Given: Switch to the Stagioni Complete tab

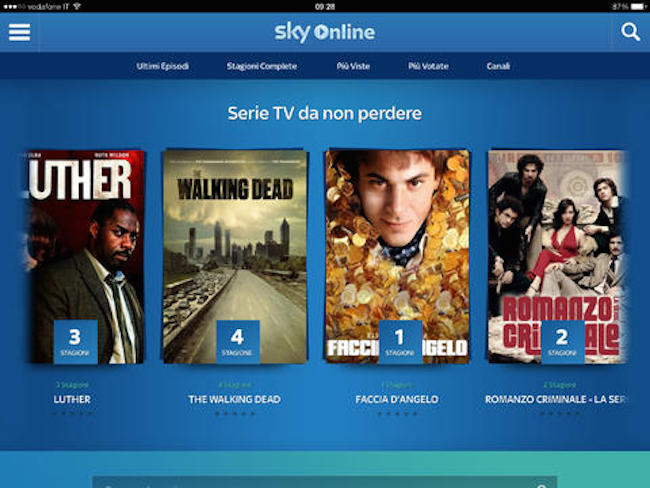Looking at the screenshot, I should (262, 66).
